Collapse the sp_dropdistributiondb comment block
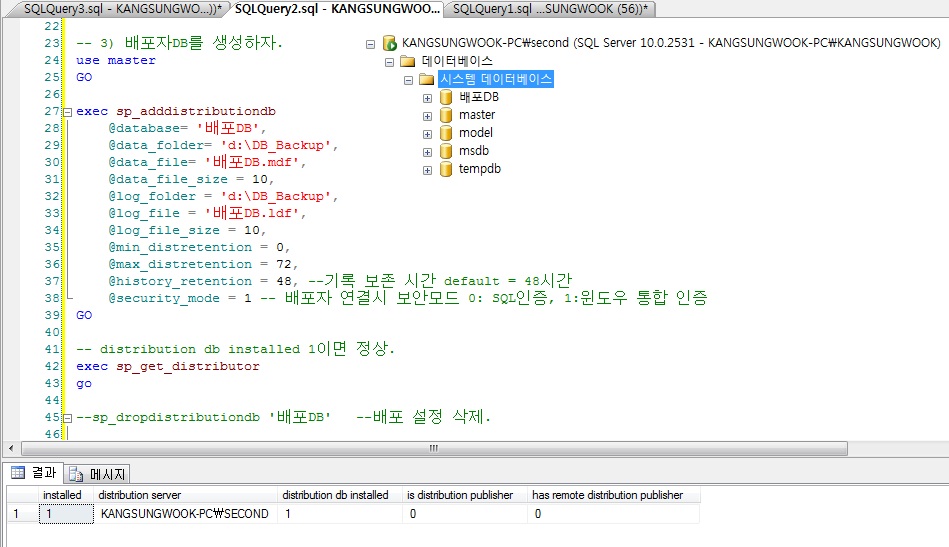 pos(68,418)
